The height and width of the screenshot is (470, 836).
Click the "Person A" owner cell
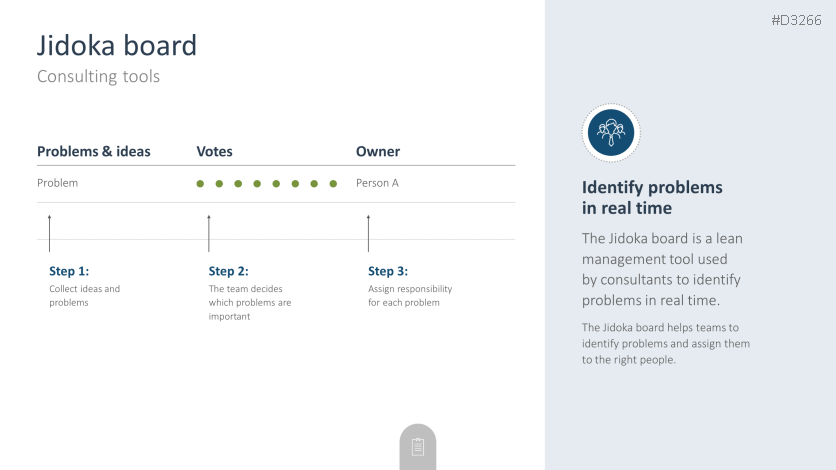377,183
